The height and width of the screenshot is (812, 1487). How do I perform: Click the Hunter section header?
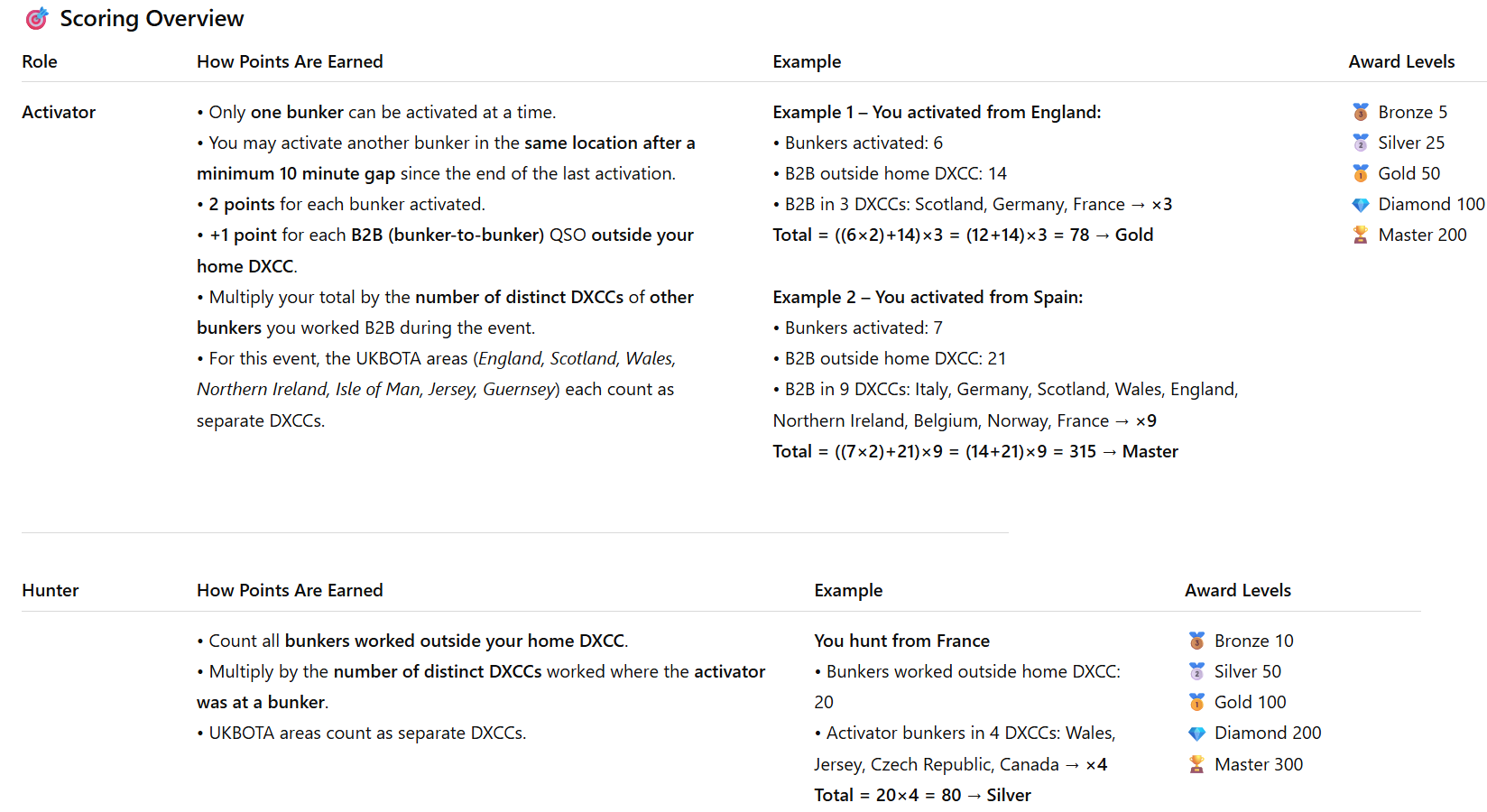click(x=51, y=590)
